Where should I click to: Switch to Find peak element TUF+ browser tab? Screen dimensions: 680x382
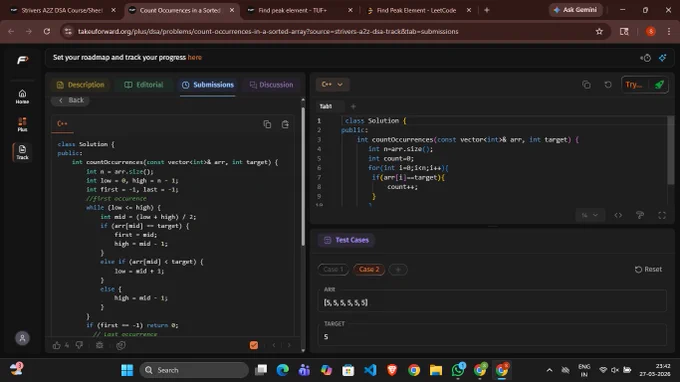tap(298, 10)
